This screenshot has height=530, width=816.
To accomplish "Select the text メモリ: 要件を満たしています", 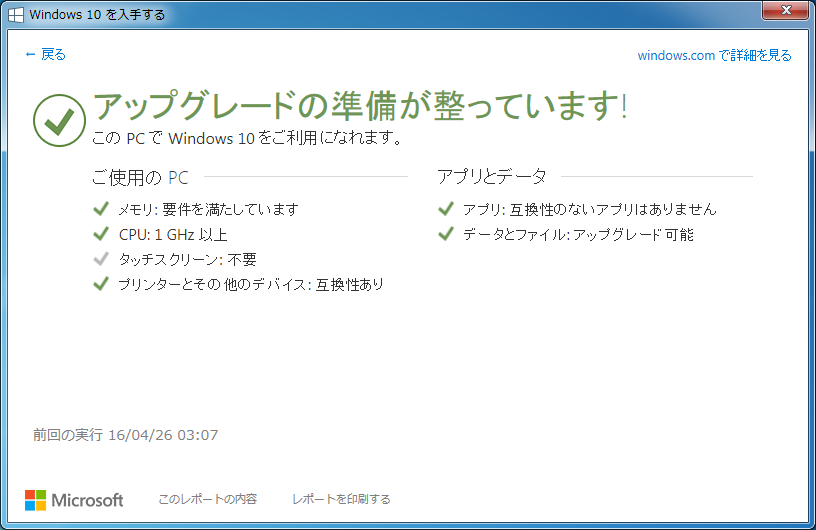I will 208,209.
